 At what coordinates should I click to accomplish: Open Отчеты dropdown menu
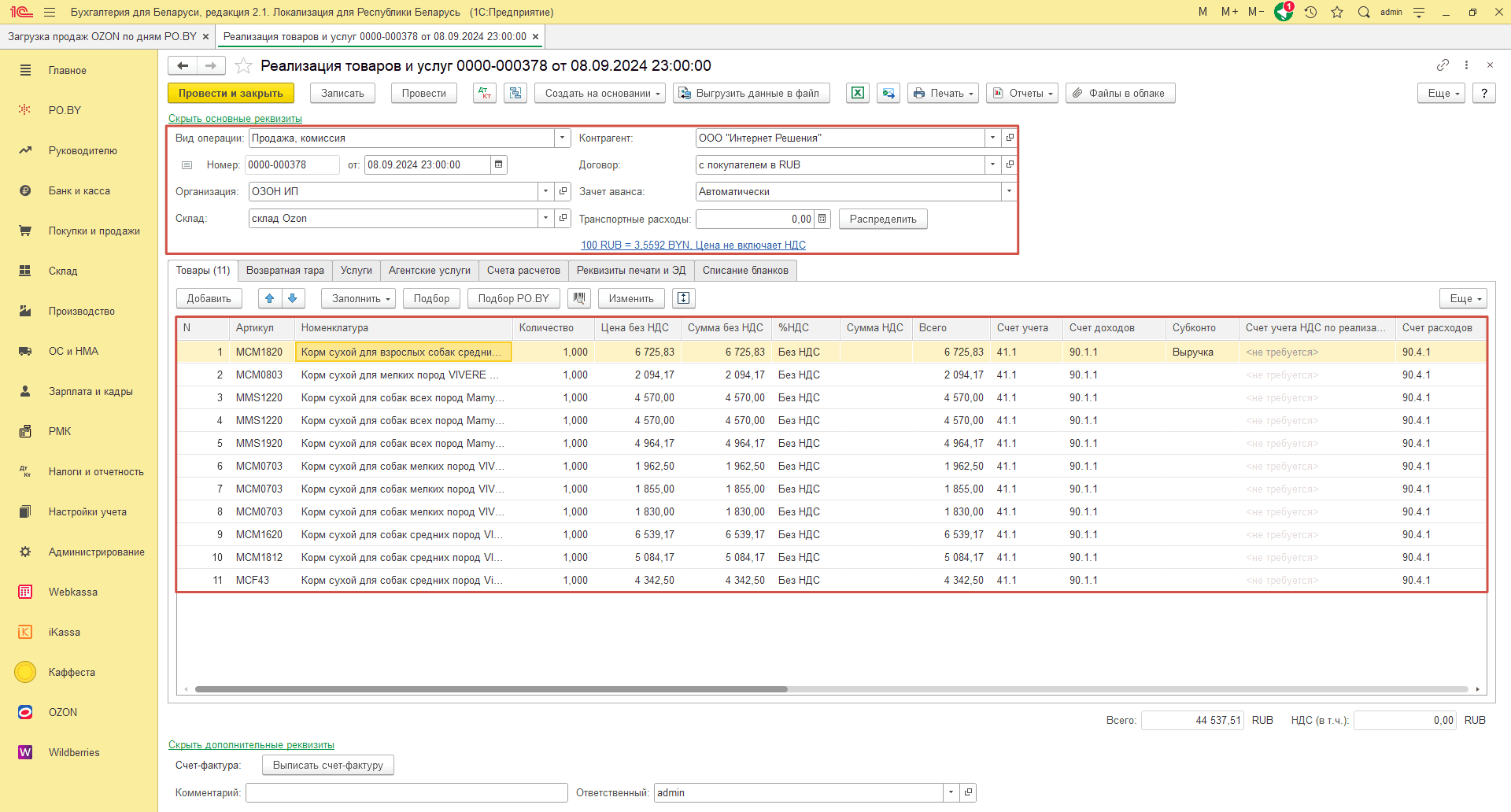click(x=1022, y=93)
